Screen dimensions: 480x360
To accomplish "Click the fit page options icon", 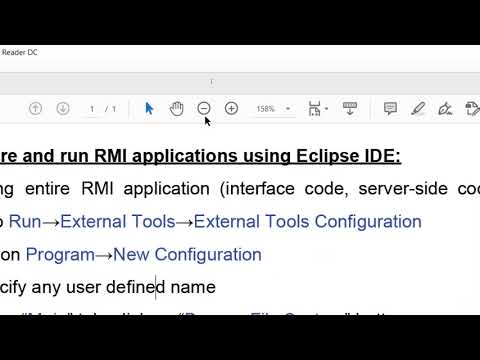I will (314, 108).
